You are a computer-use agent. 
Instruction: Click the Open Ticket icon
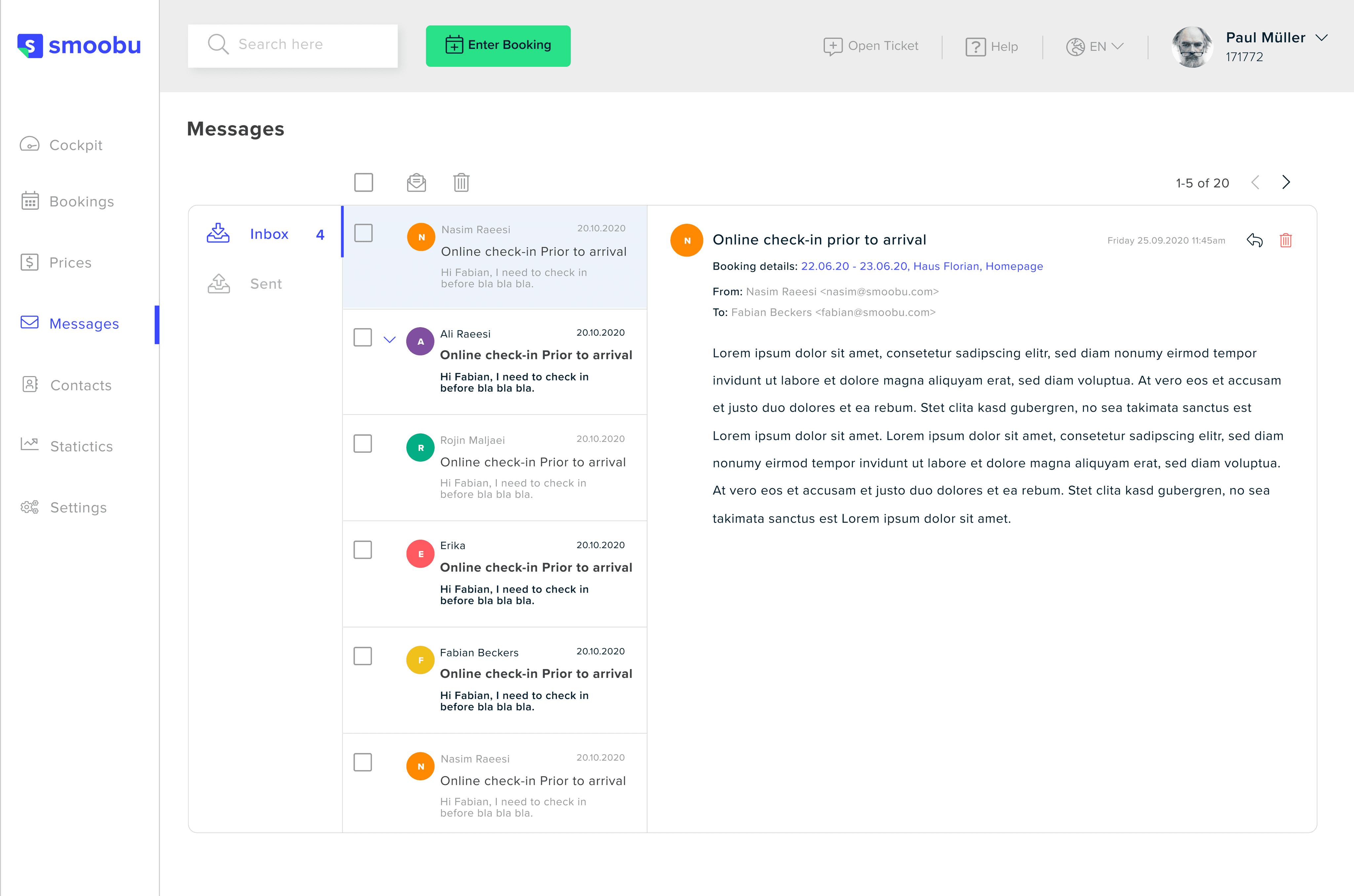833,46
